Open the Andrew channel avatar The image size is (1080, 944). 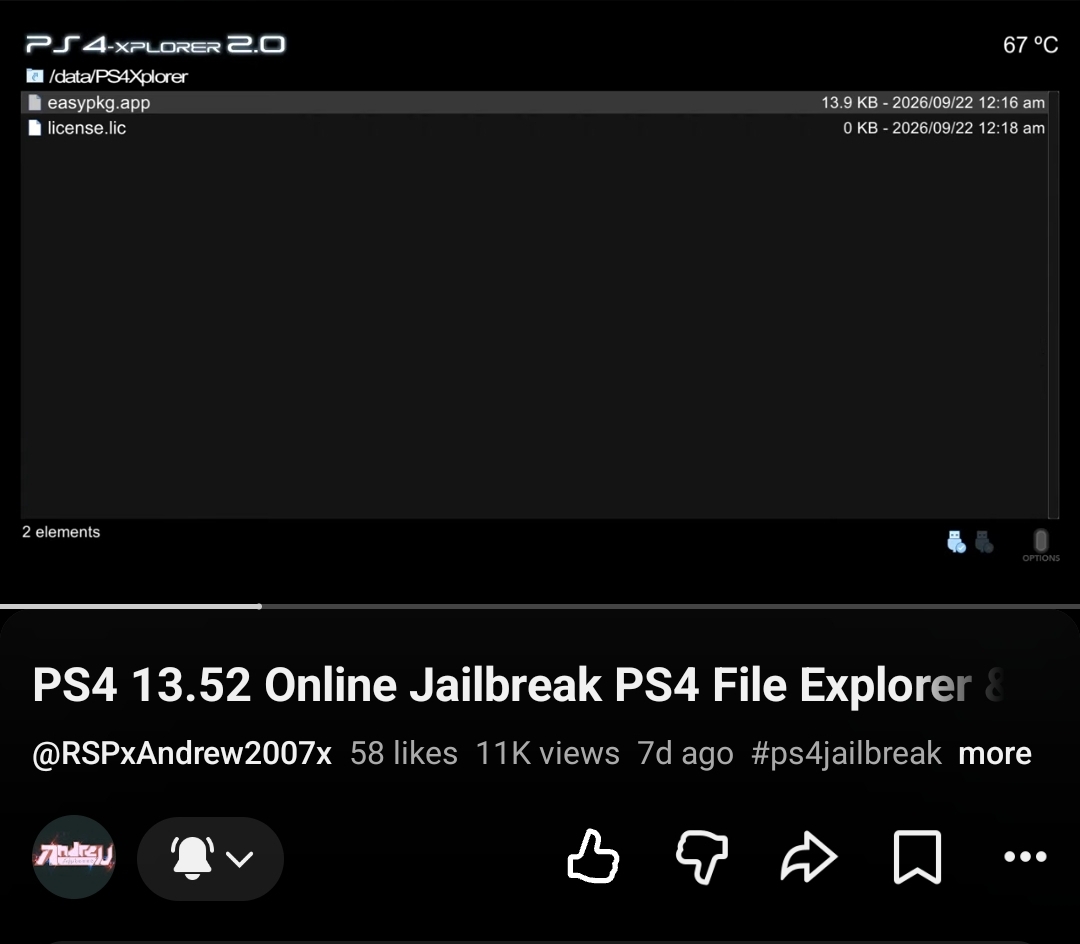(x=74, y=857)
